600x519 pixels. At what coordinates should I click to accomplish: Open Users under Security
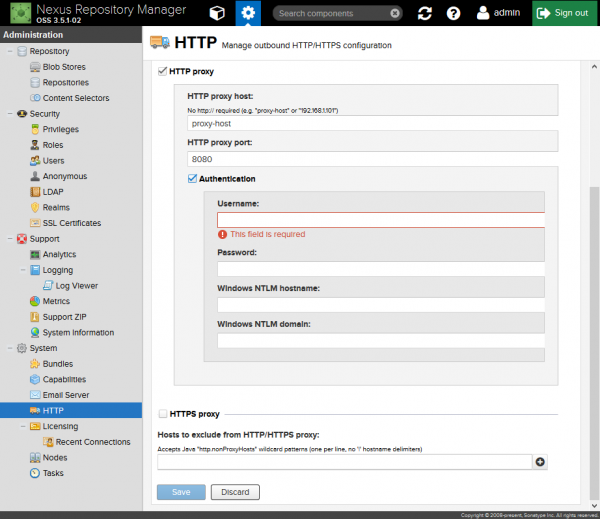point(53,161)
